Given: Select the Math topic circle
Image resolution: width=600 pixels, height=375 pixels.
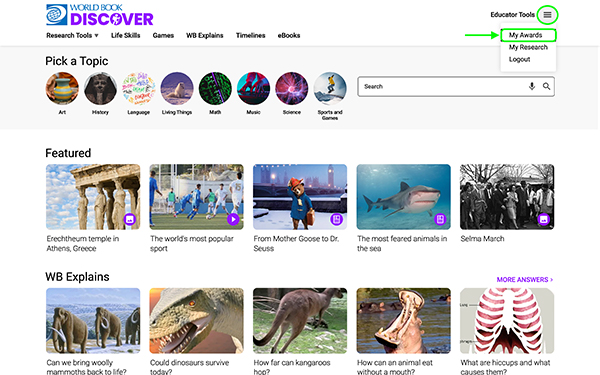Looking at the screenshot, I should pos(215,89).
